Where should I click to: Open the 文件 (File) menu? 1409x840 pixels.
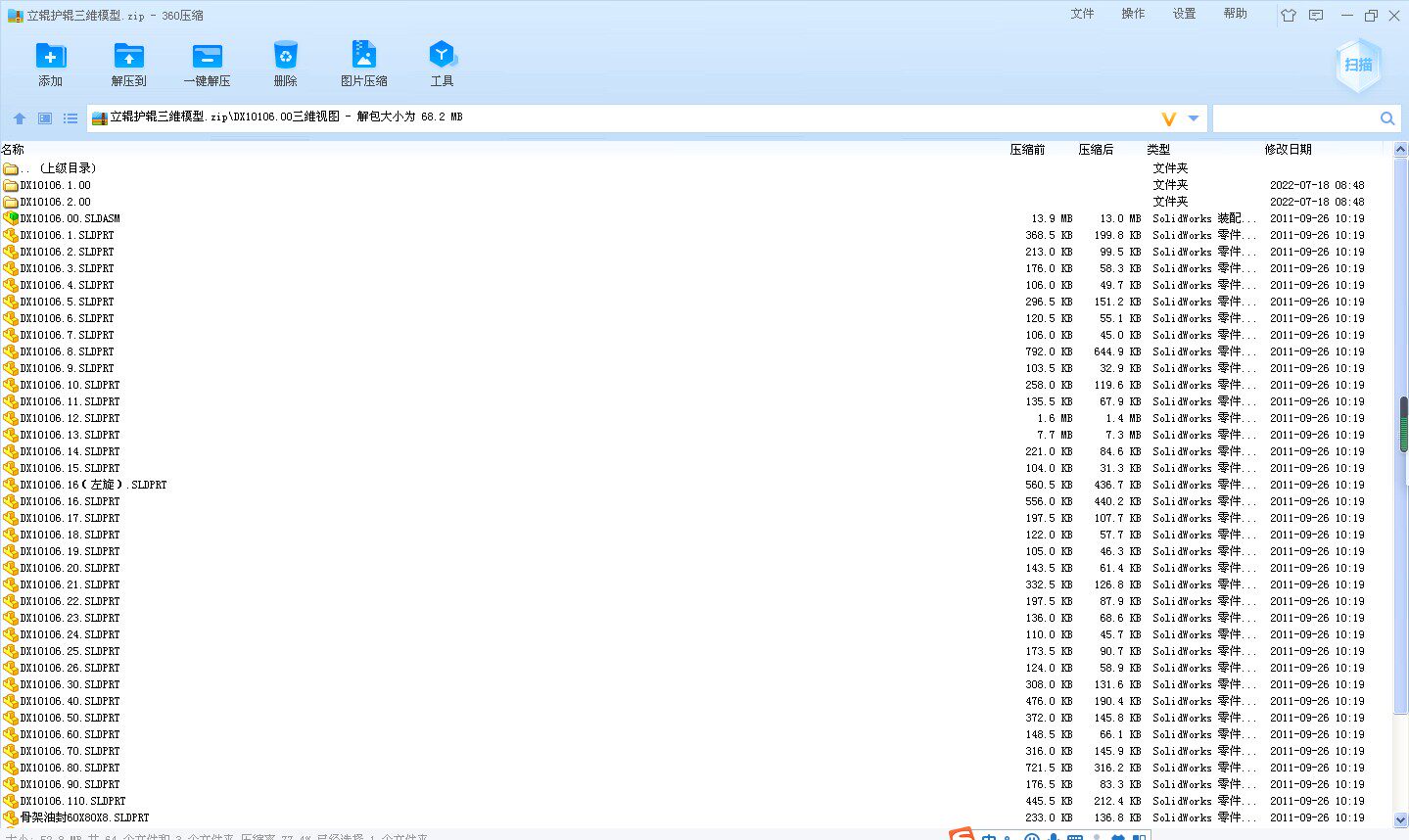pos(1082,14)
